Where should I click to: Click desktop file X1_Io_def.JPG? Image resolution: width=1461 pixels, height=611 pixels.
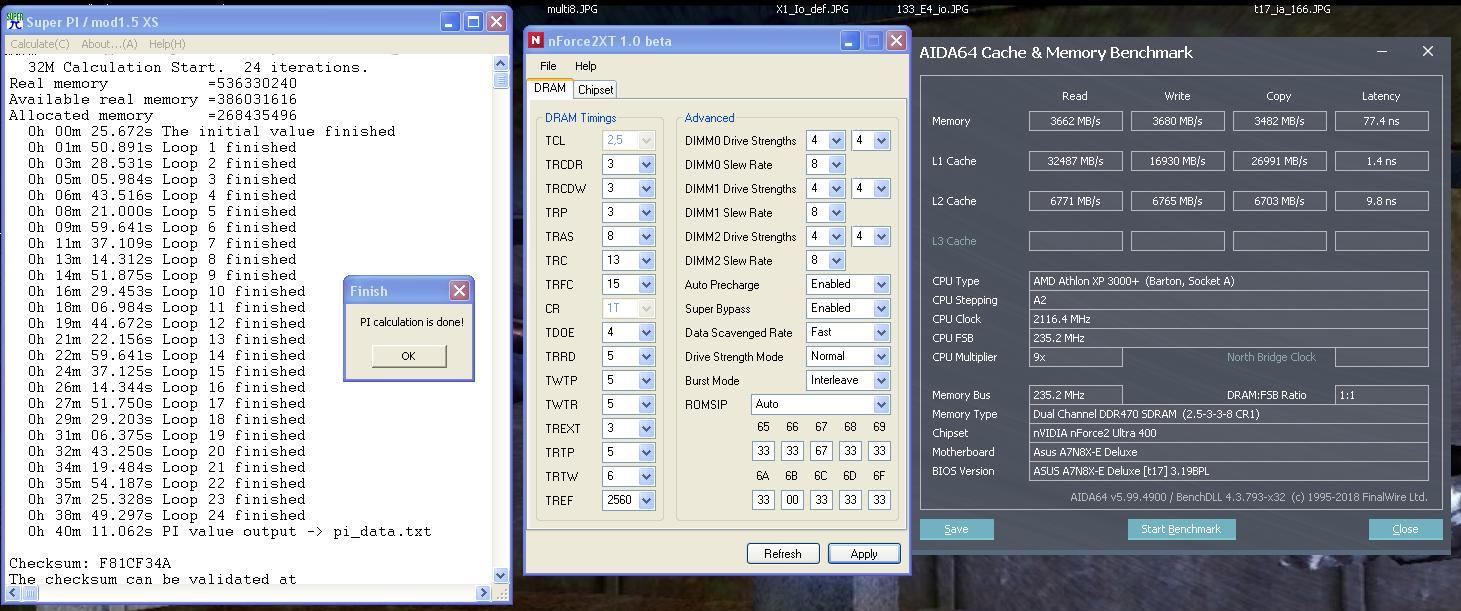pyautogui.click(x=812, y=9)
